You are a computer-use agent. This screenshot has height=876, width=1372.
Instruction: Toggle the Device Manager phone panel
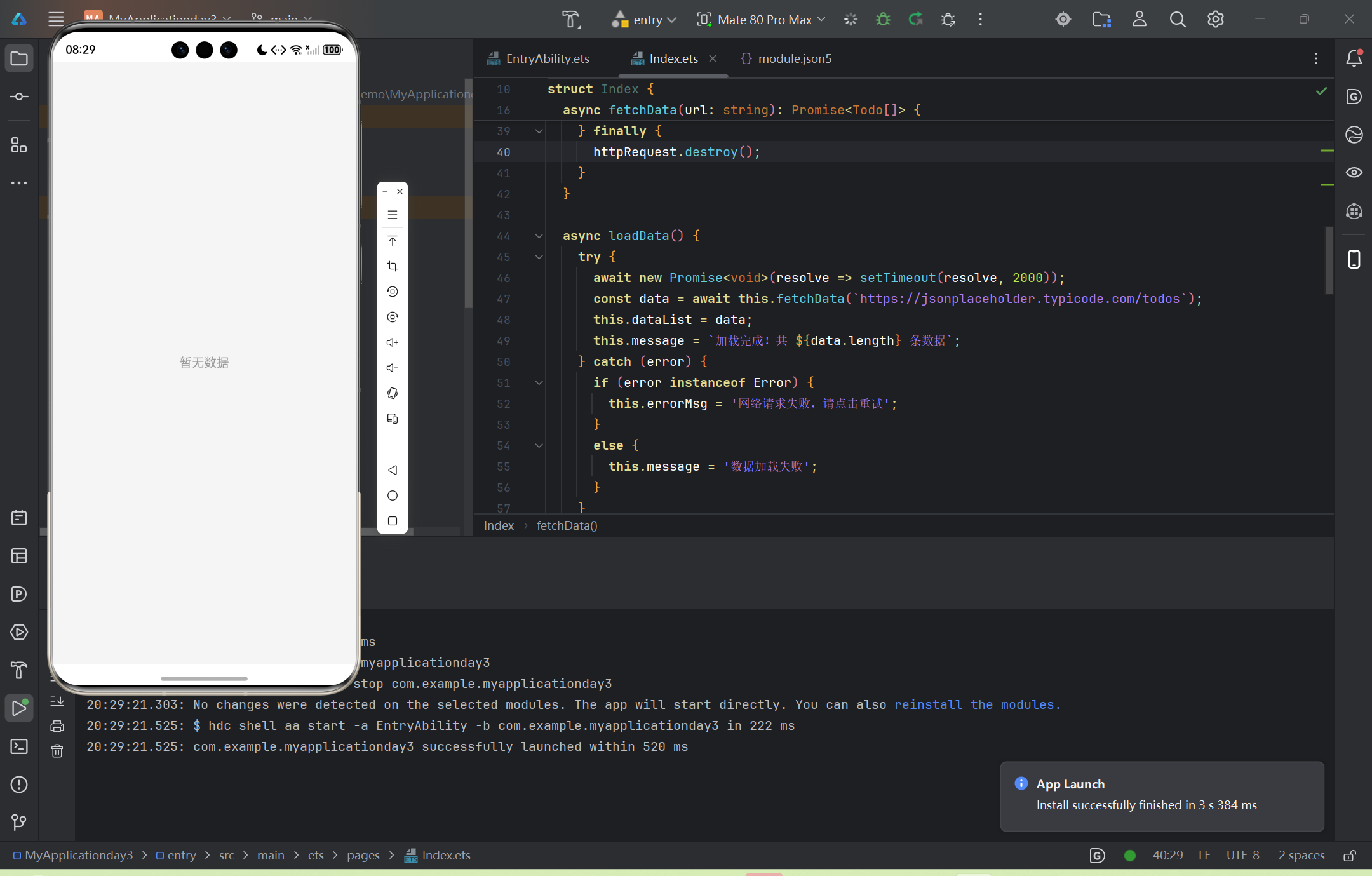pyautogui.click(x=1354, y=259)
